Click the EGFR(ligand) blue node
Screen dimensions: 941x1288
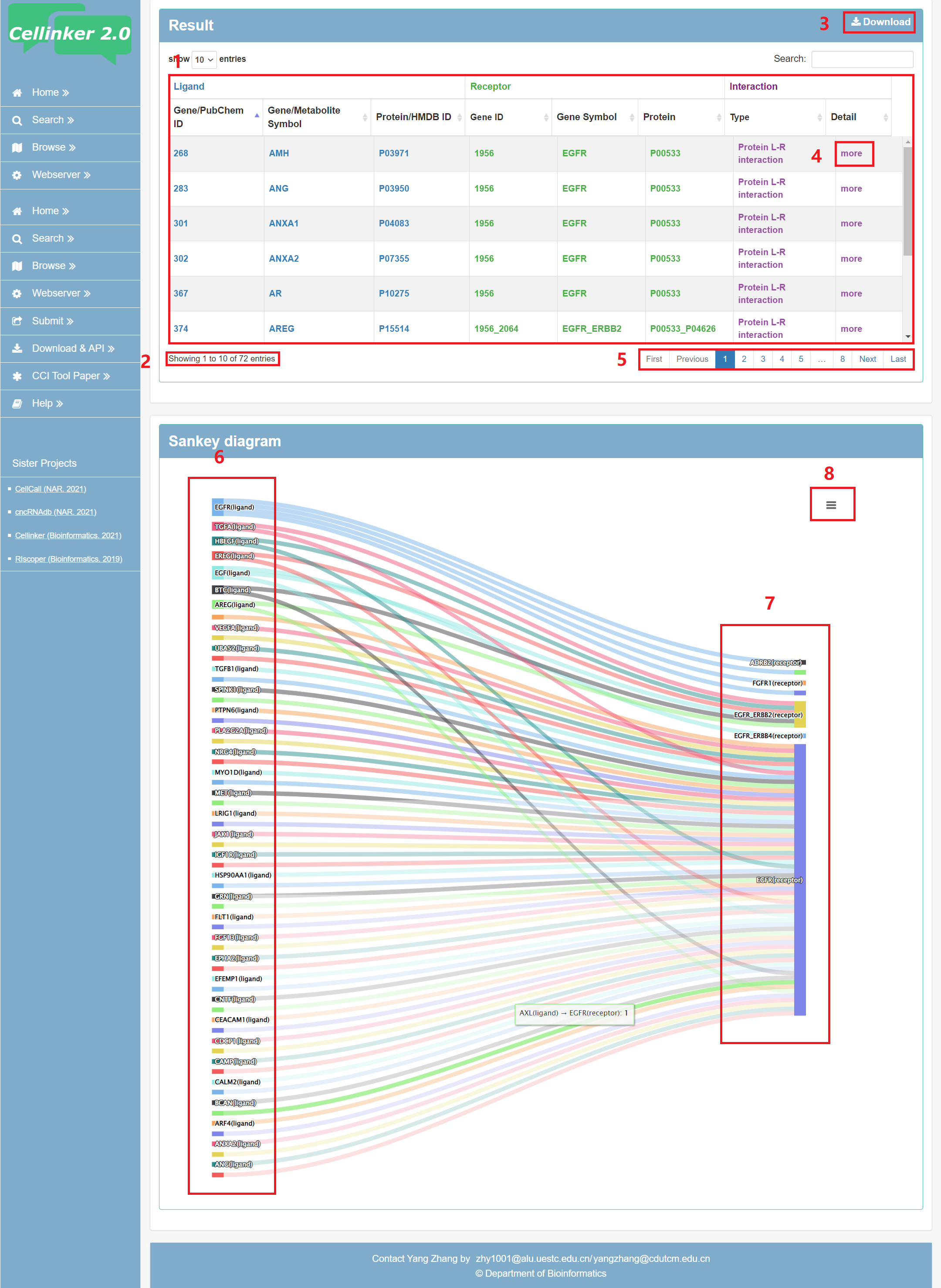217,507
